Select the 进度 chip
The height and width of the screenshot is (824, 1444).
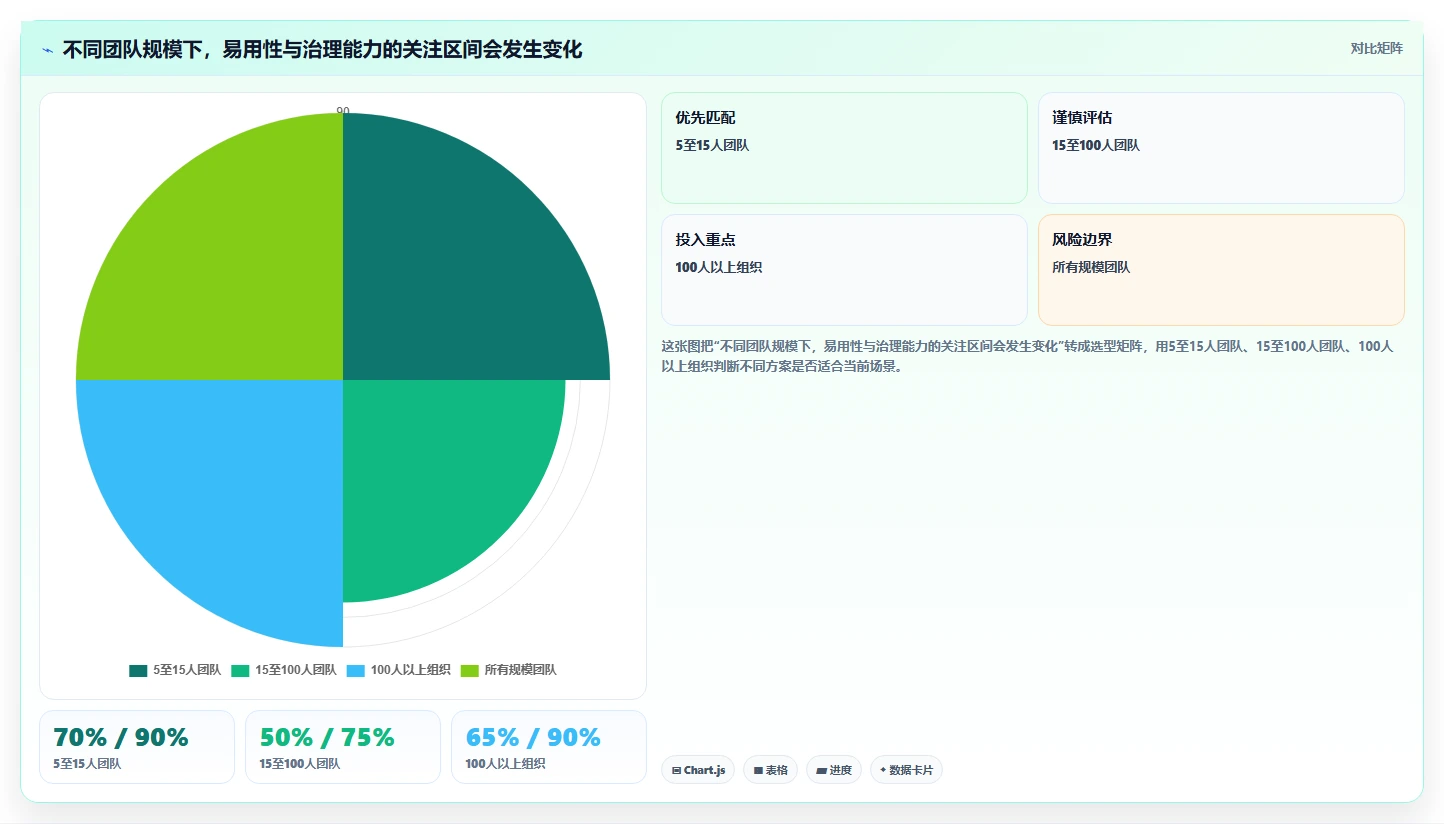[833, 770]
